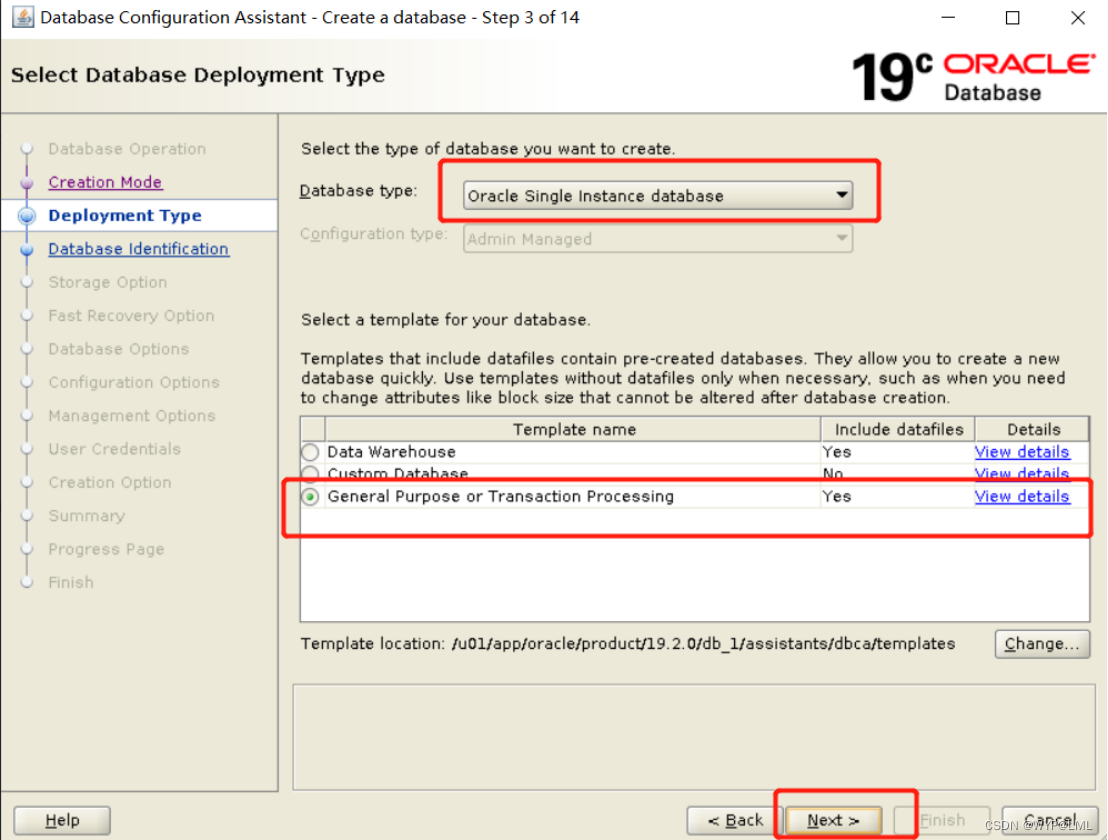Screen dimensions: 1108x840
Task: Click the Cancel button
Action: tap(1049, 820)
